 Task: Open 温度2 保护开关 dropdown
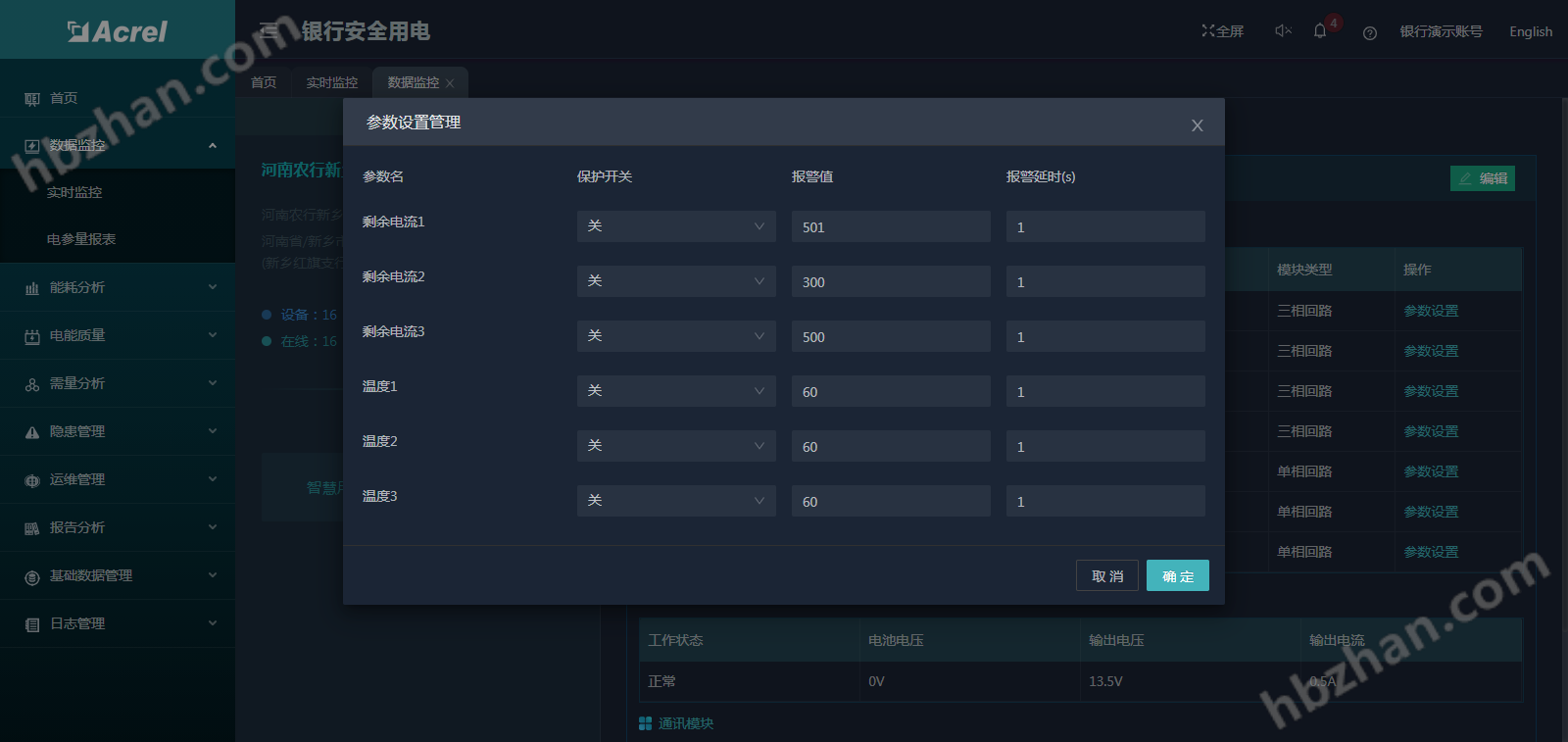click(x=675, y=446)
